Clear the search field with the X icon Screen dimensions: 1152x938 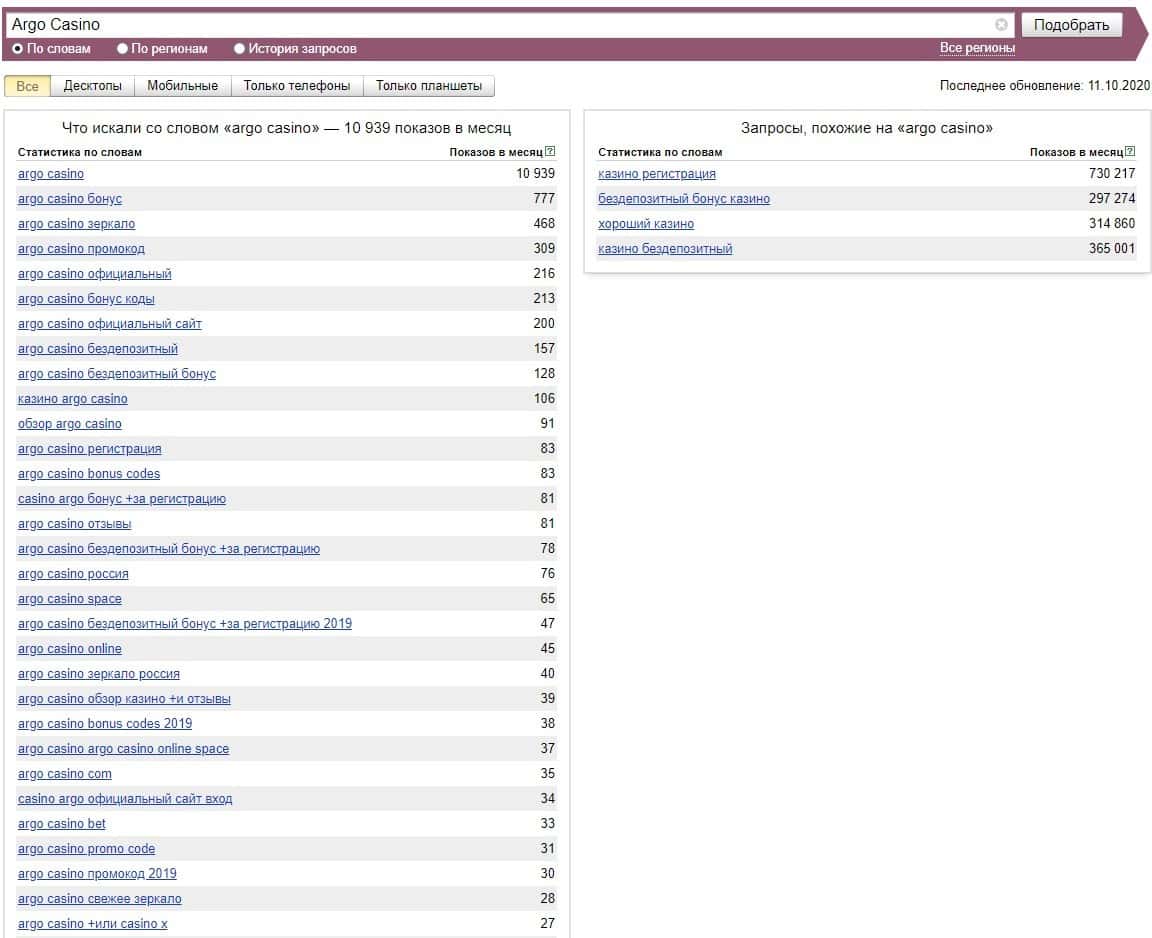click(1001, 25)
